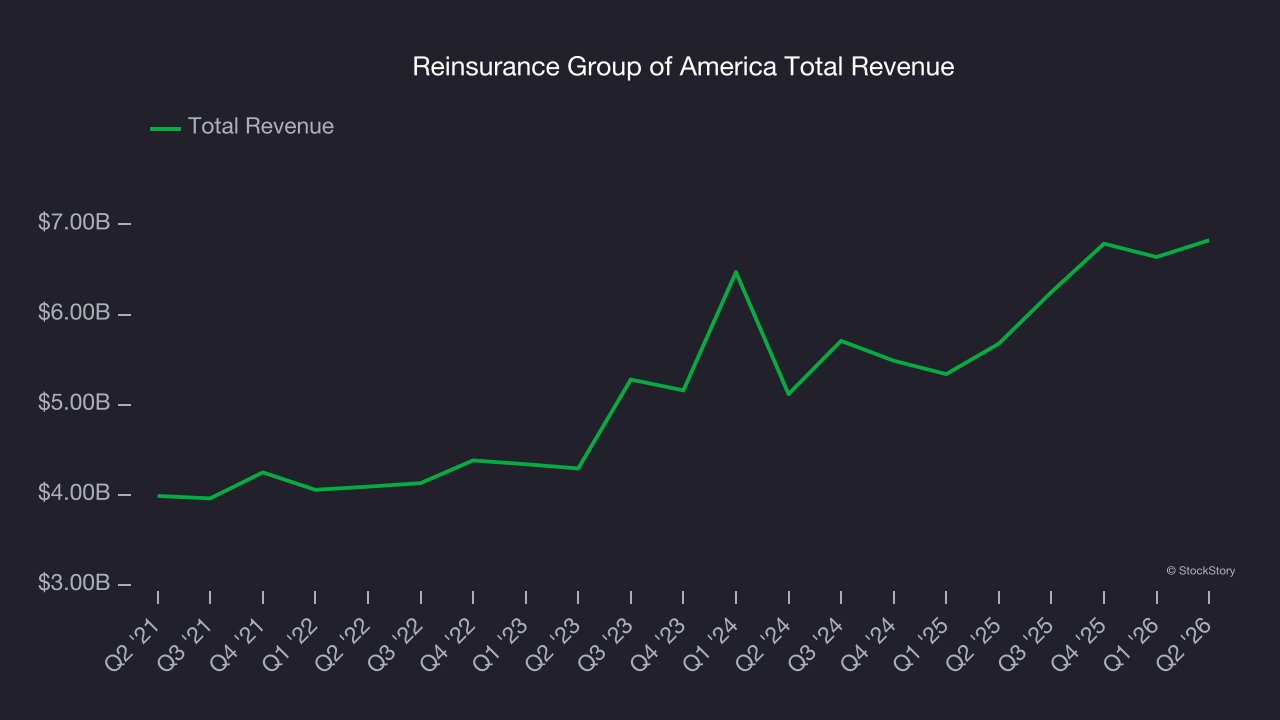1280x720 pixels.
Task: Click the Q2 '21 line starting point
Action: (x=158, y=495)
